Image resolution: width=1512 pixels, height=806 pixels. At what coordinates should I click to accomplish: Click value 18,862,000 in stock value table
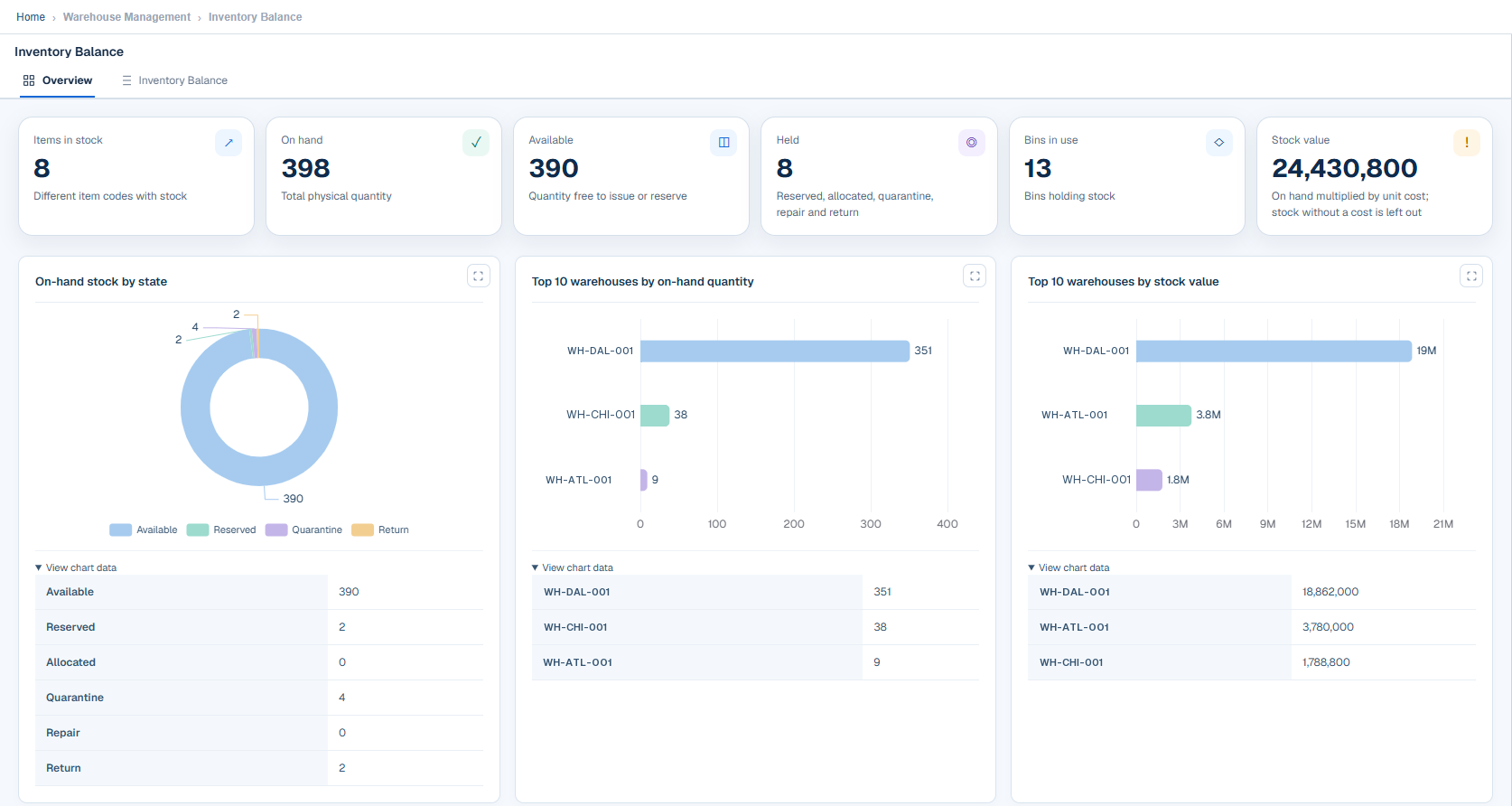coord(1330,592)
